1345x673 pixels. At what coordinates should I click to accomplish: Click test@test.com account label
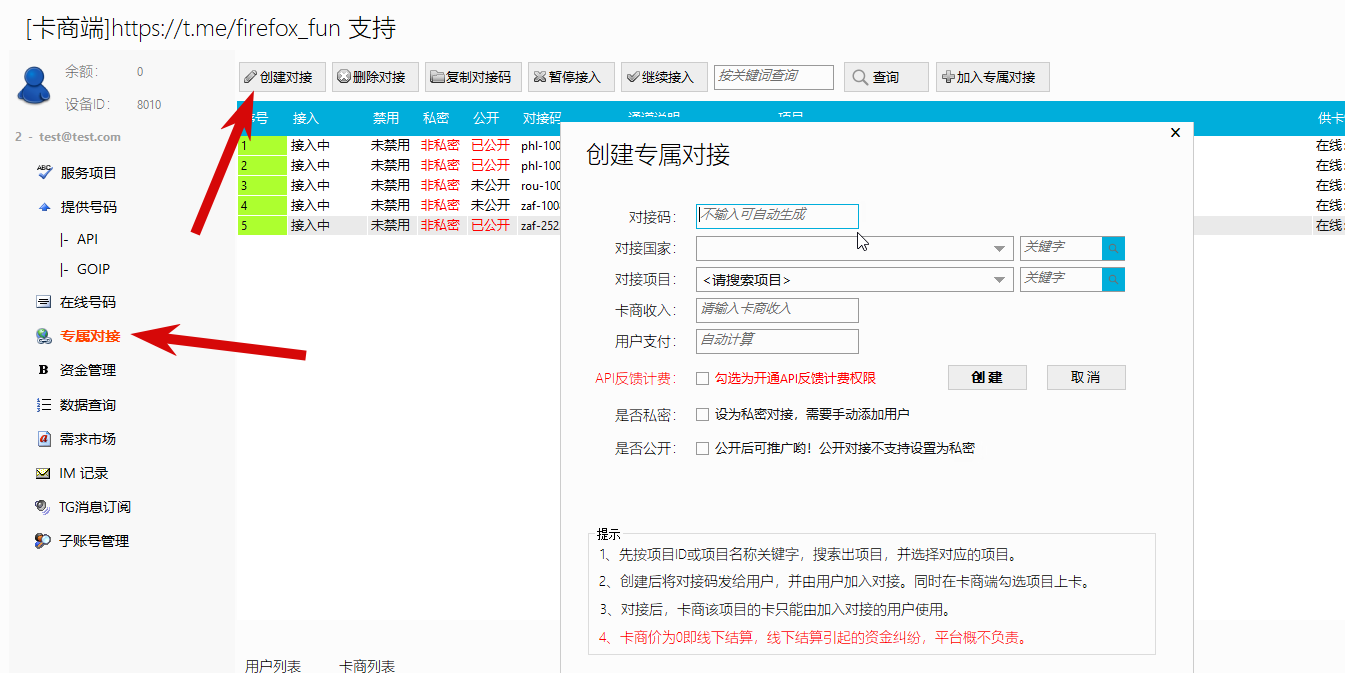click(79, 137)
